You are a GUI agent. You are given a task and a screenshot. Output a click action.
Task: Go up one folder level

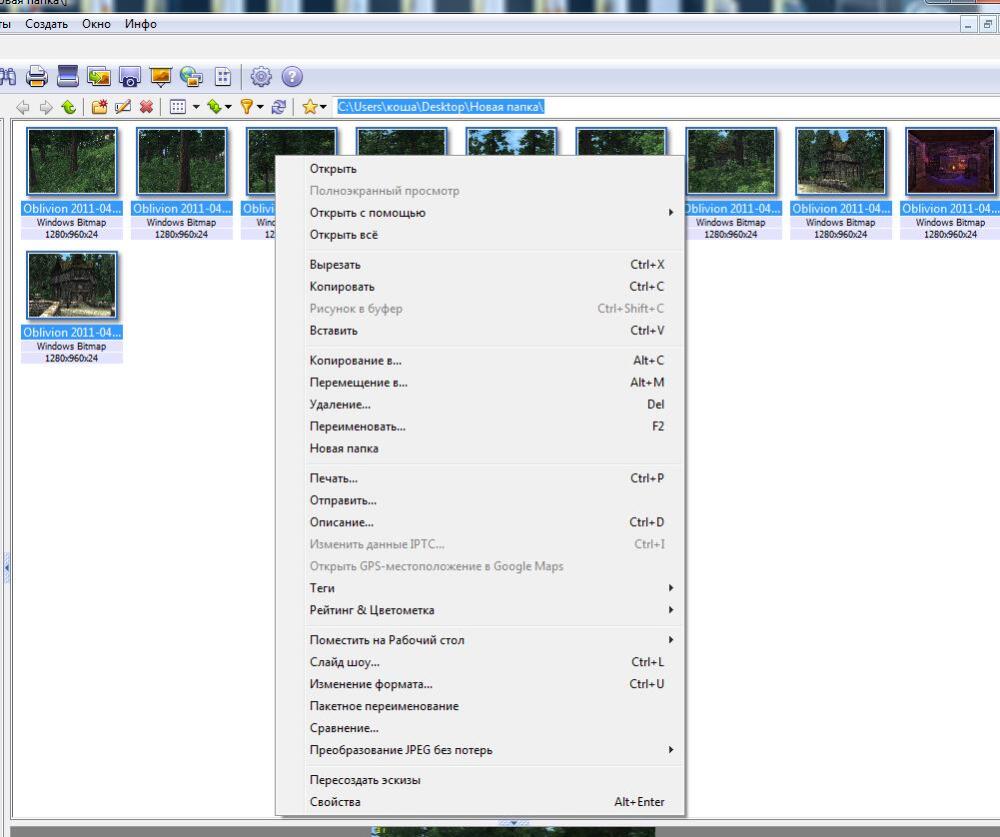coord(69,107)
